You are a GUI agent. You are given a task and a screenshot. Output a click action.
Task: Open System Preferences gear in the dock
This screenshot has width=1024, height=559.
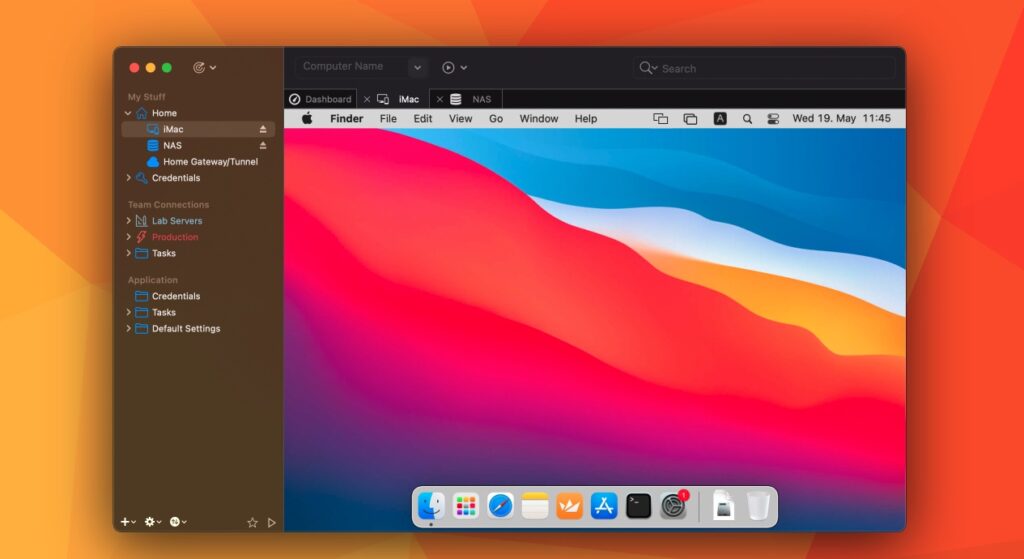click(x=673, y=507)
